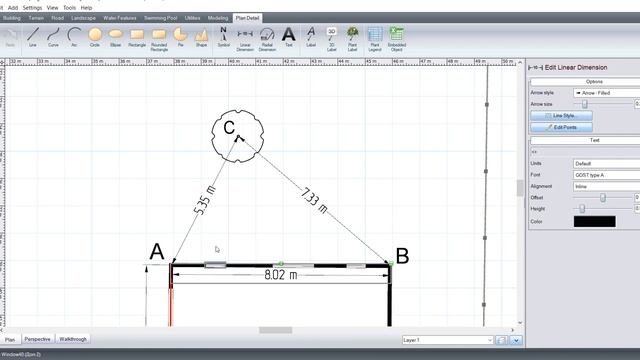This screenshot has height=360, width=640.
Task: Select the Plant Label tool
Action: pyautogui.click(x=352, y=39)
